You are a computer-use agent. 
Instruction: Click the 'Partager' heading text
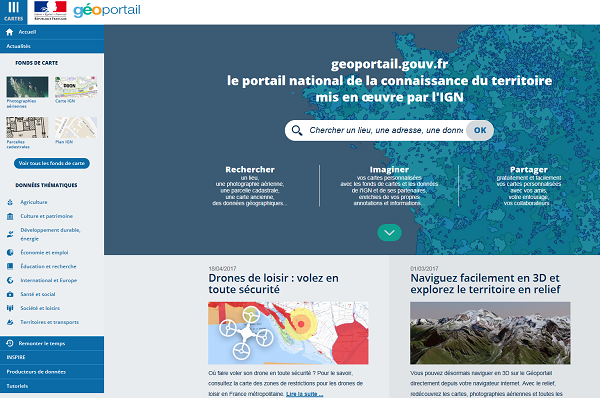[x=529, y=170]
